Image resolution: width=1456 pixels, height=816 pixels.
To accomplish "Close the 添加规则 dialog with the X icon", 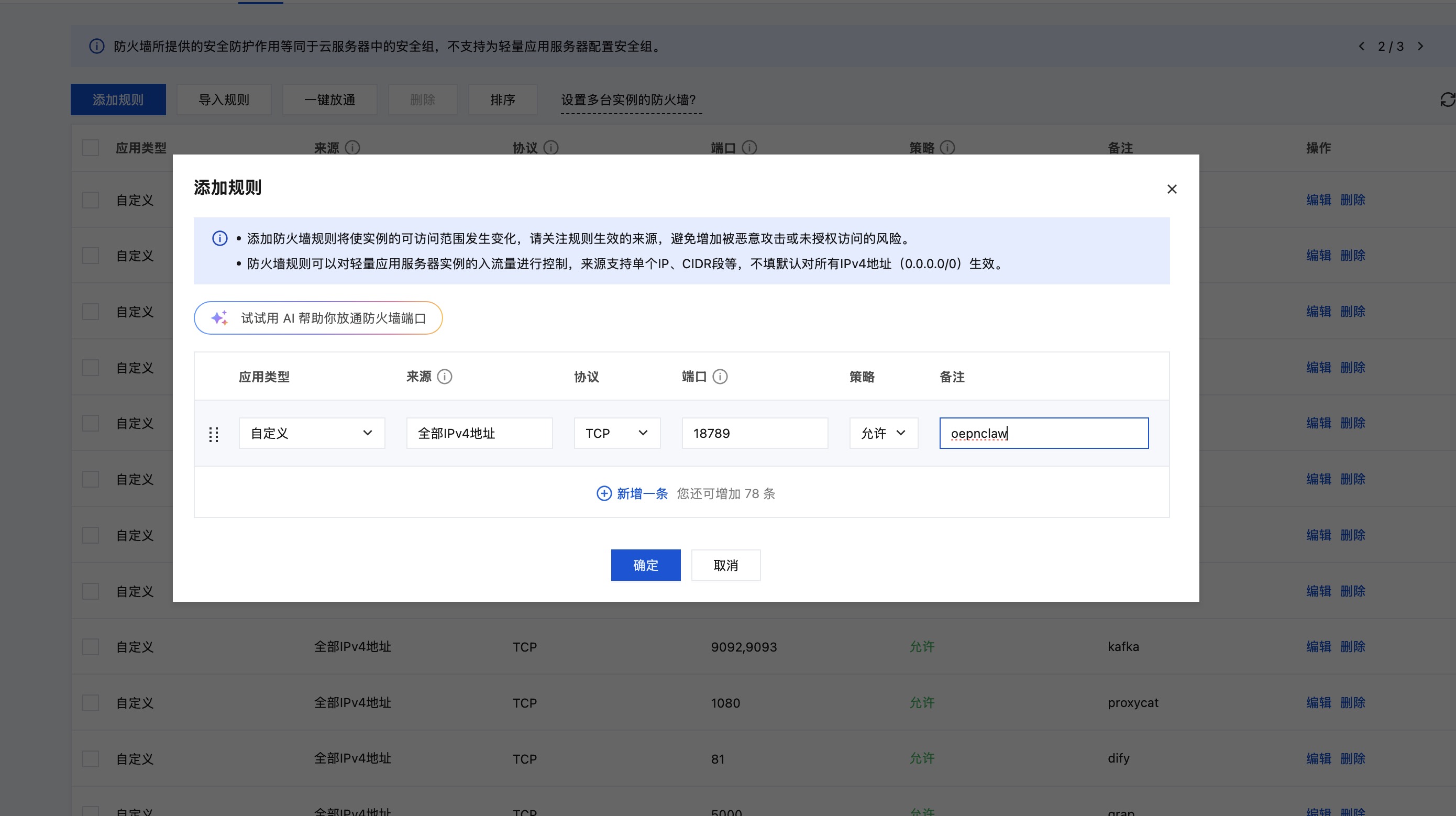I will click(x=1172, y=189).
